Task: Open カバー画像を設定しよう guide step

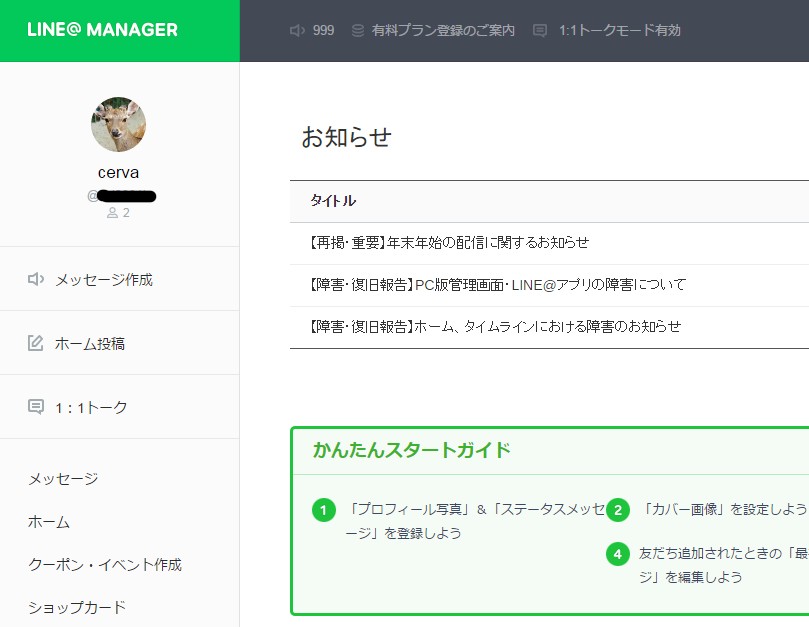Action: pyautogui.click(x=723, y=509)
